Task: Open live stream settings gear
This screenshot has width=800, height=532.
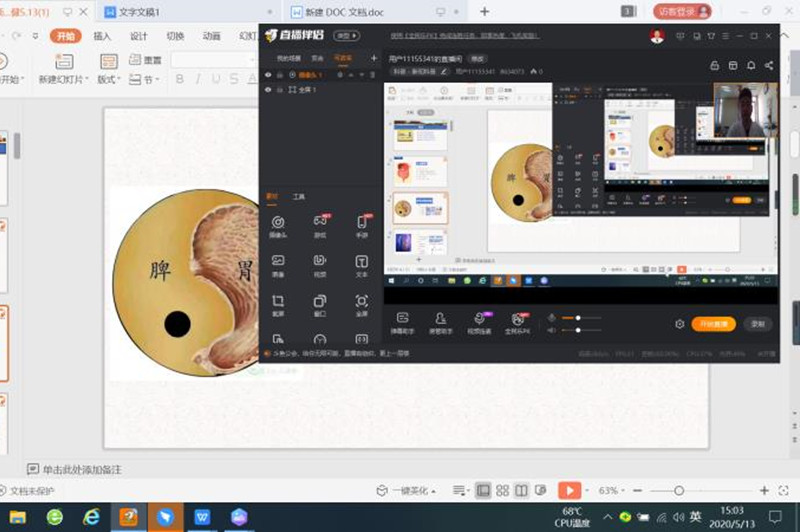Action: point(680,324)
